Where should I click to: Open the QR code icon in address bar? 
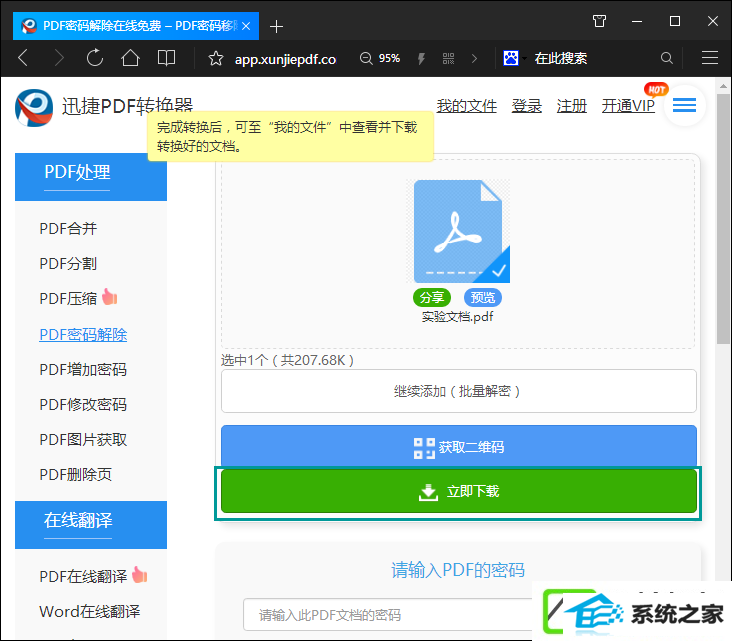[448, 58]
